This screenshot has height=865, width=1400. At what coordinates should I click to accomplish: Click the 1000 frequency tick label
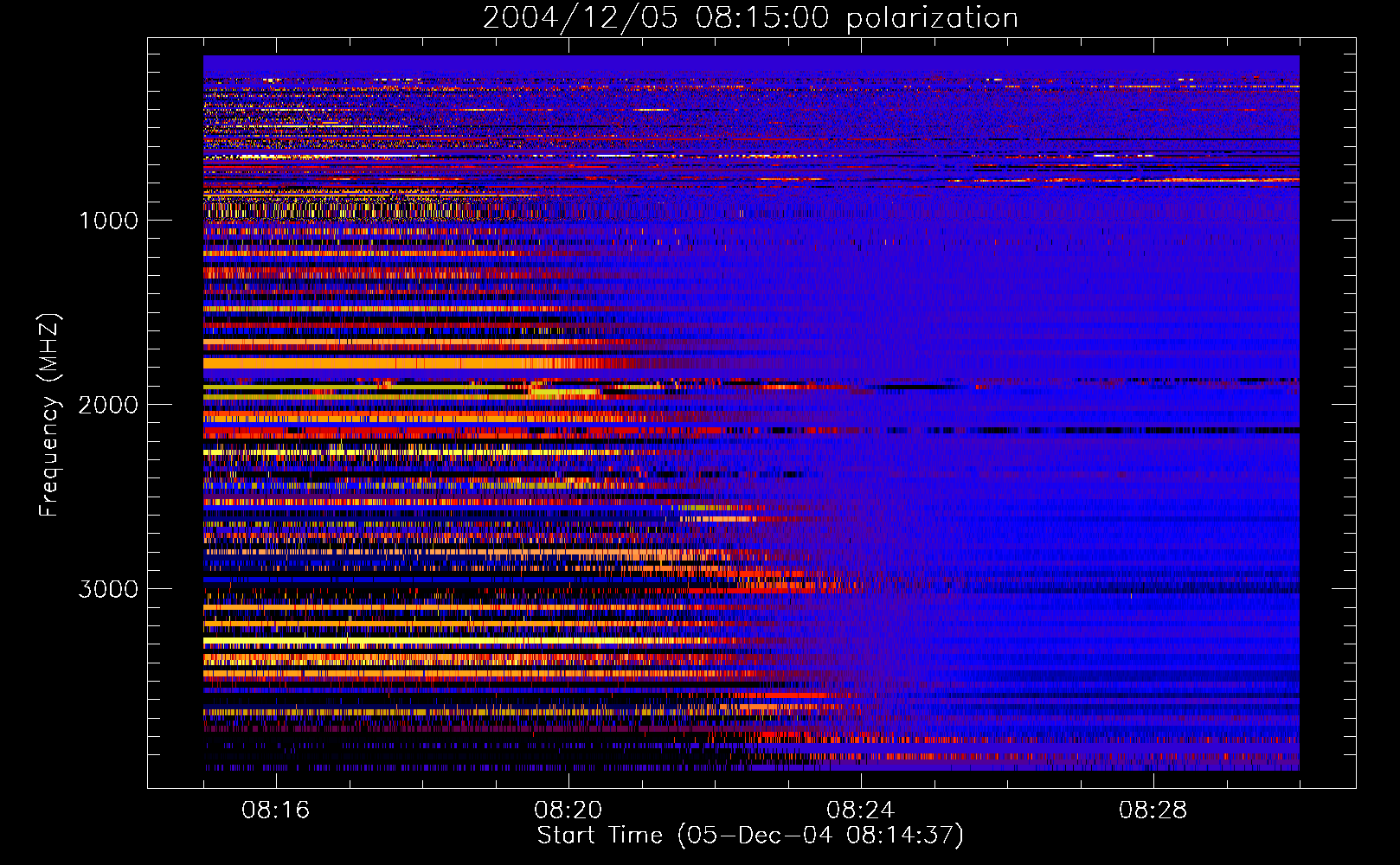pos(108,221)
